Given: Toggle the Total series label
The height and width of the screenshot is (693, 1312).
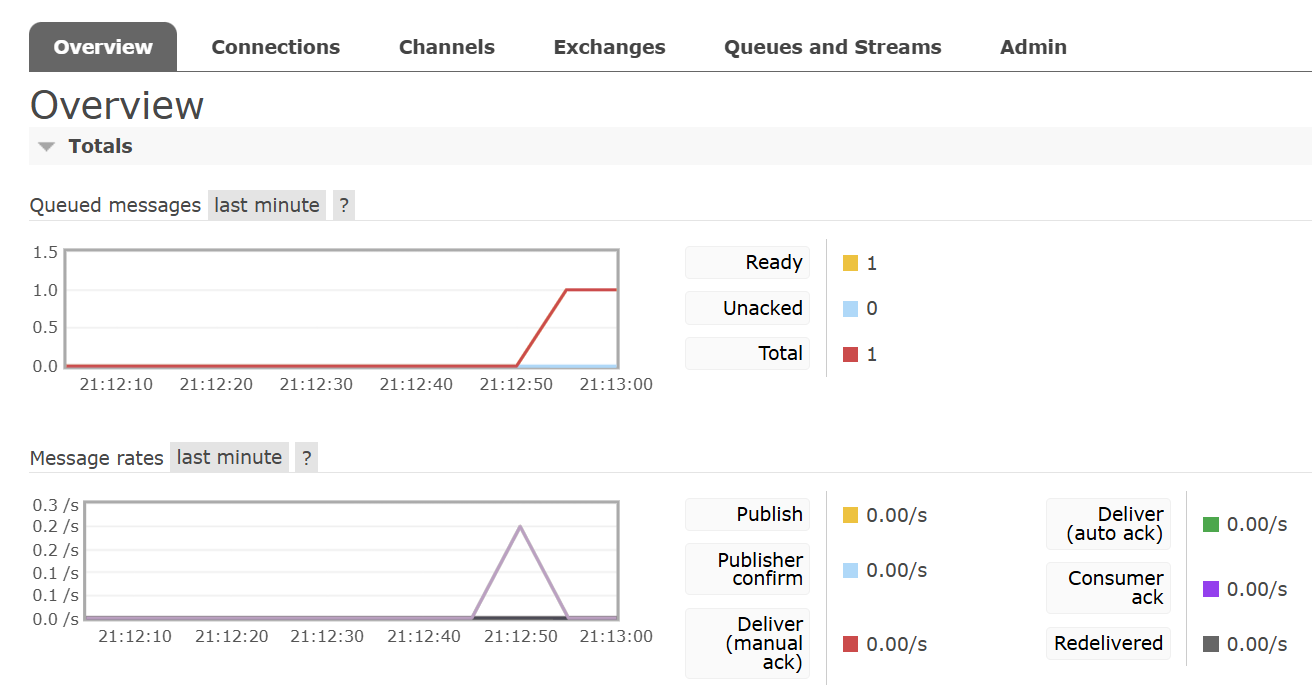Looking at the screenshot, I should click(747, 353).
